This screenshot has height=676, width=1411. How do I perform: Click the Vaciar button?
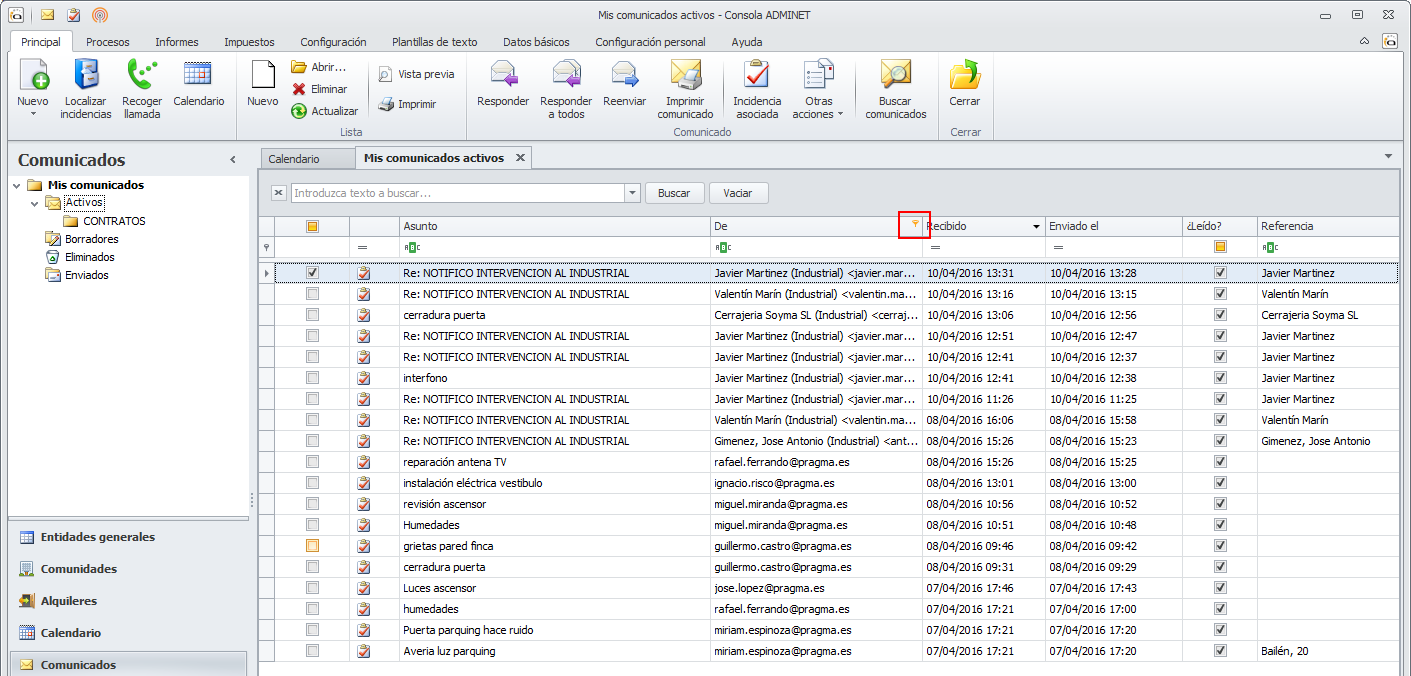click(x=738, y=193)
